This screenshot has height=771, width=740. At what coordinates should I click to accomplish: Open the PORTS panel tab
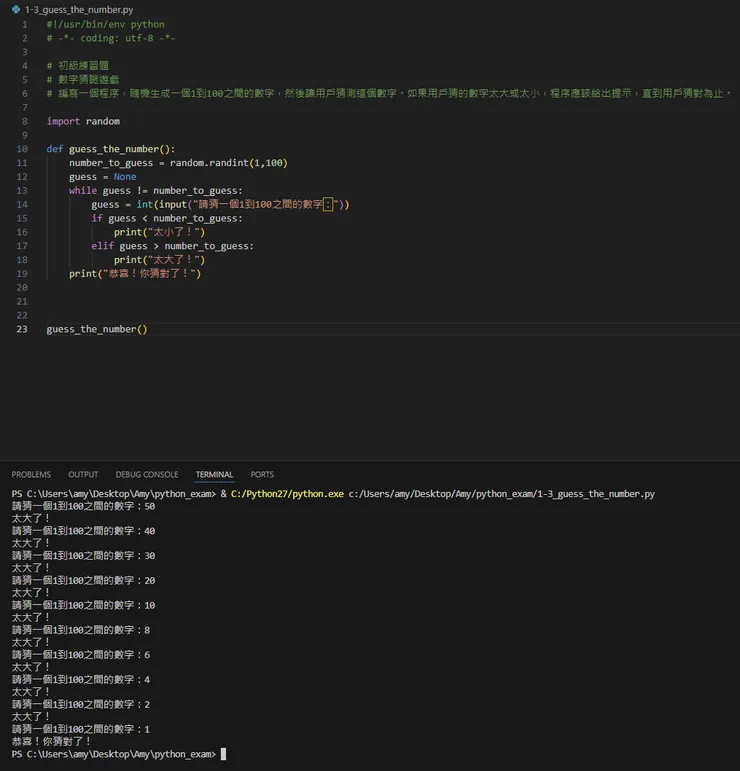click(262, 474)
